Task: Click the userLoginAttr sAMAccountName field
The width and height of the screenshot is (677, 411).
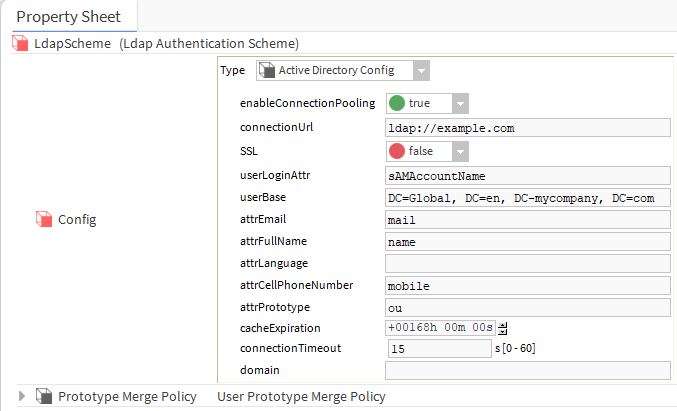Action: tap(528, 176)
